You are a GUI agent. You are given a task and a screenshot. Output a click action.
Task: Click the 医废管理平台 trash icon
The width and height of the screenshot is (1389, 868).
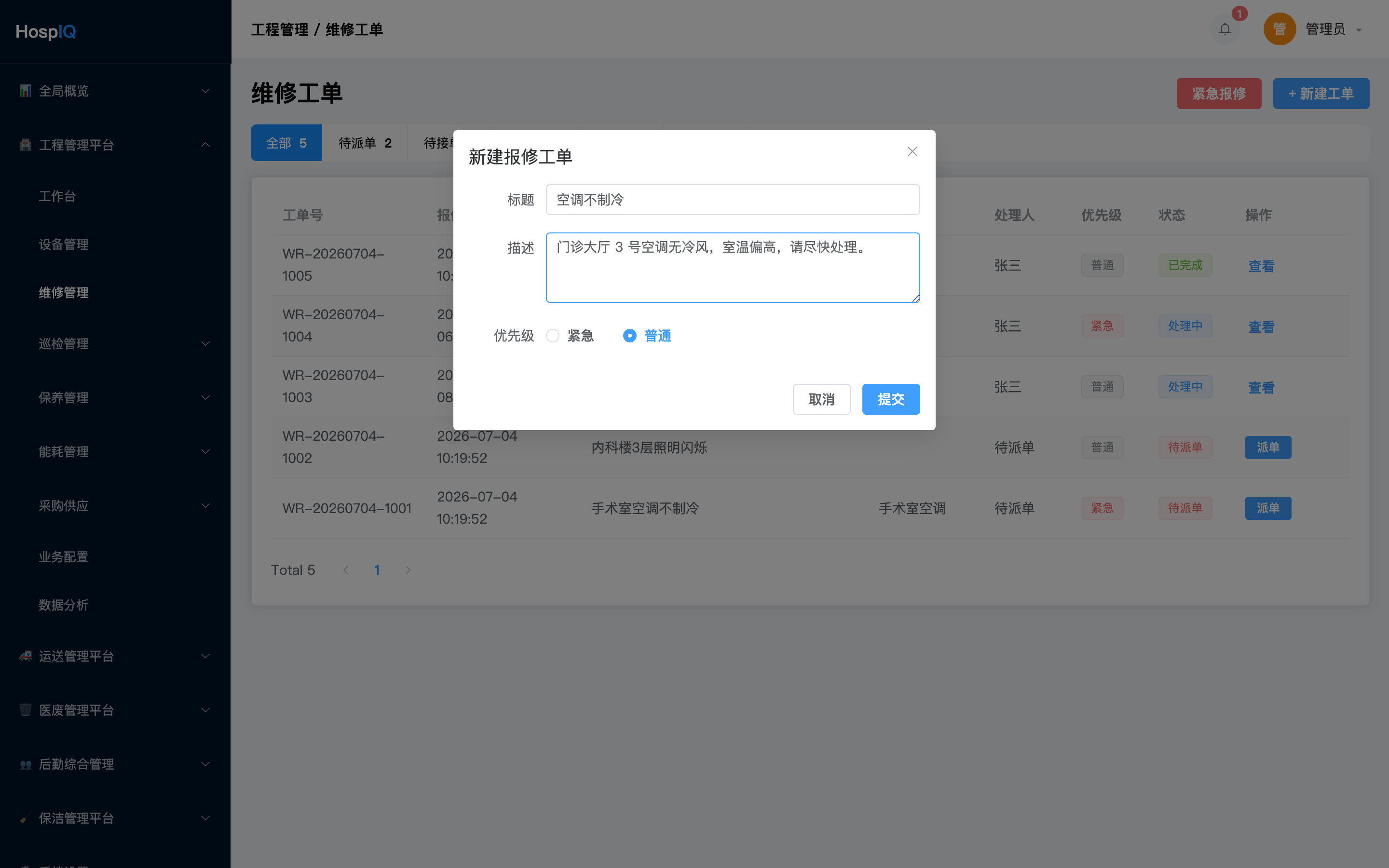[25, 709]
